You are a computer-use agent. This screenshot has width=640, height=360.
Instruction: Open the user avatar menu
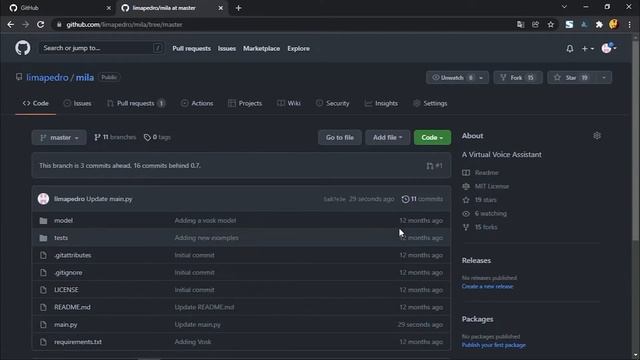pos(609,48)
